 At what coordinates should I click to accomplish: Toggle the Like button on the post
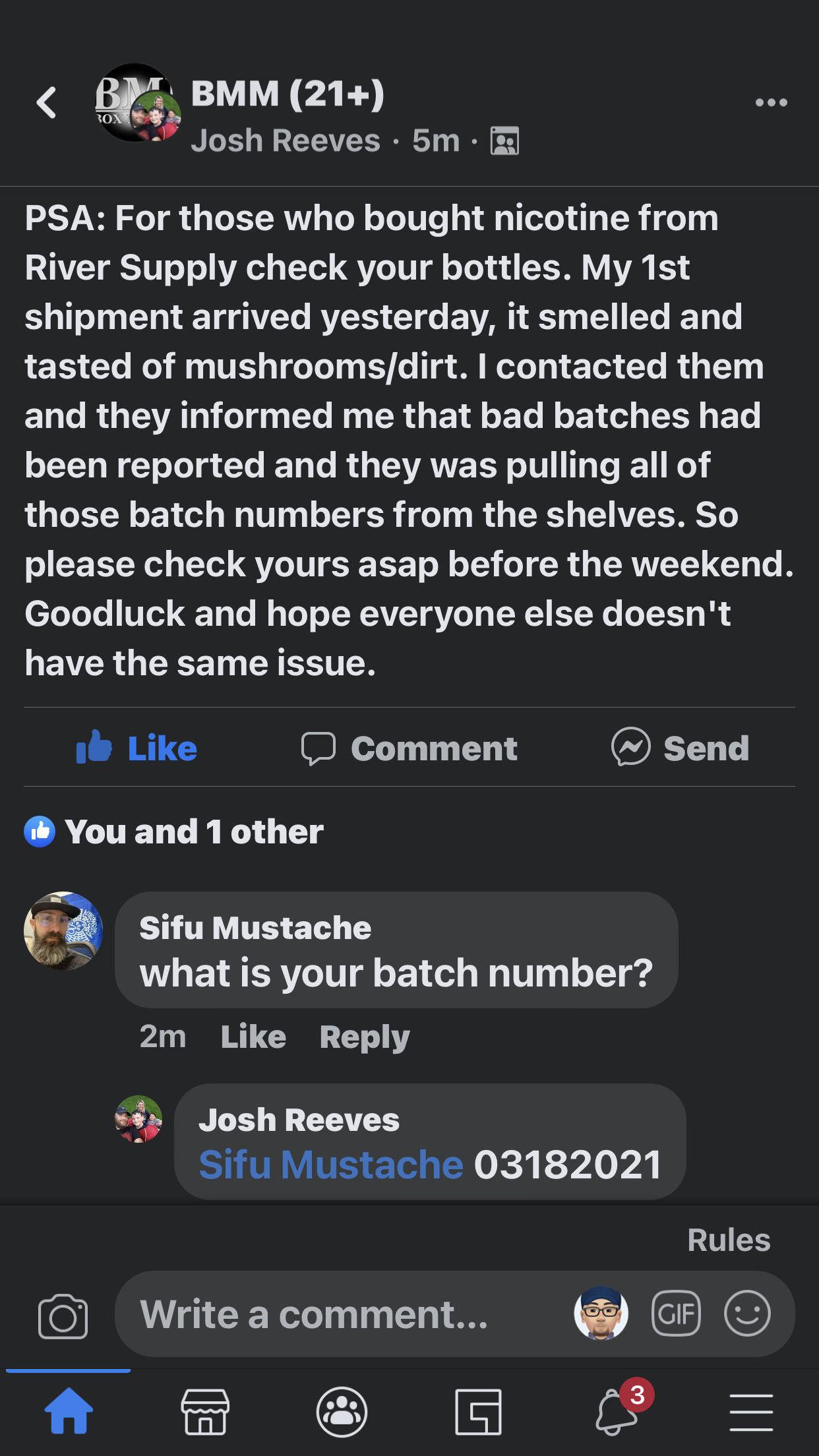pos(137,748)
